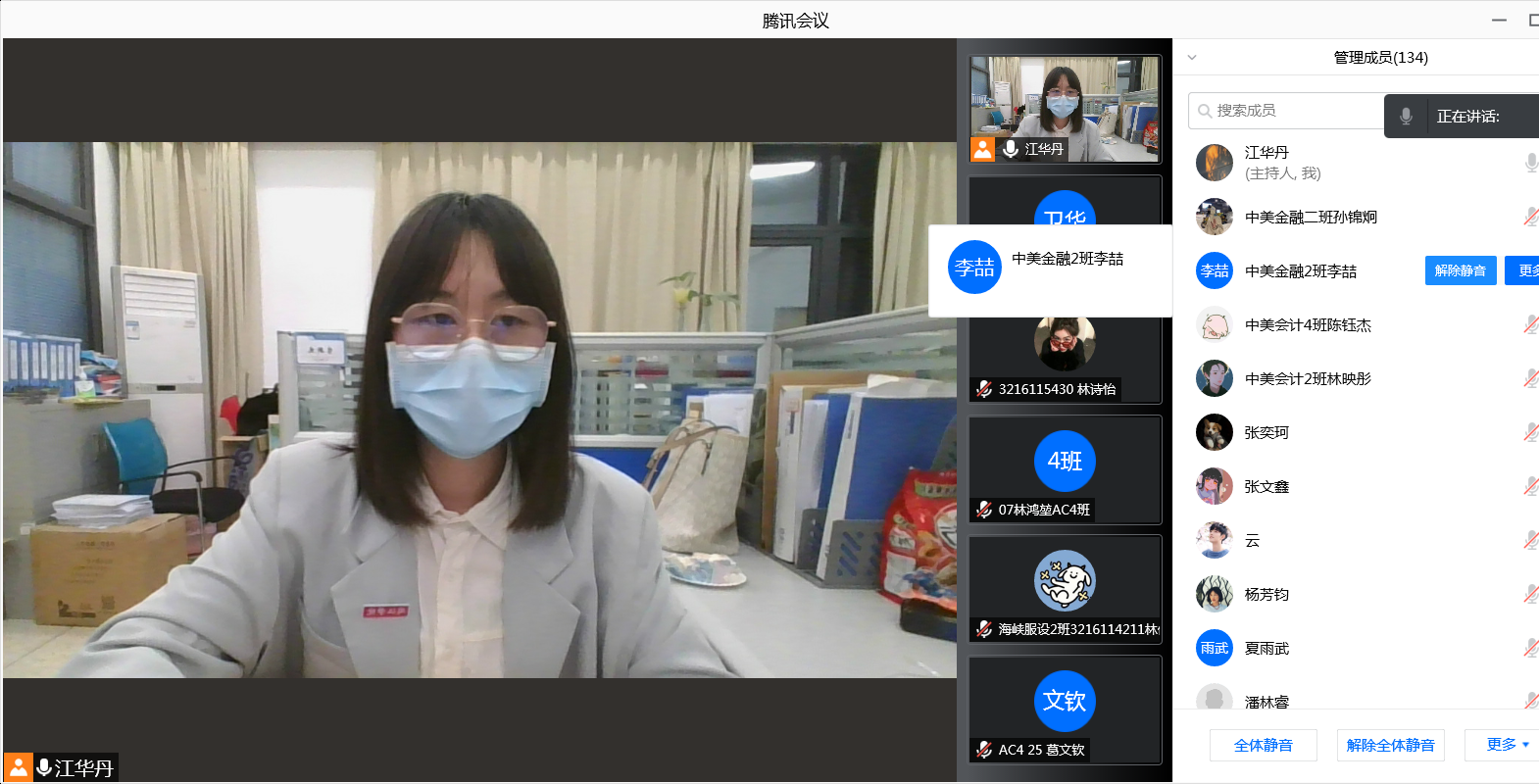Toggle mute for 中美会计4班陈钰杰
Image resolution: width=1539 pixels, height=784 pixels.
point(1530,324)
